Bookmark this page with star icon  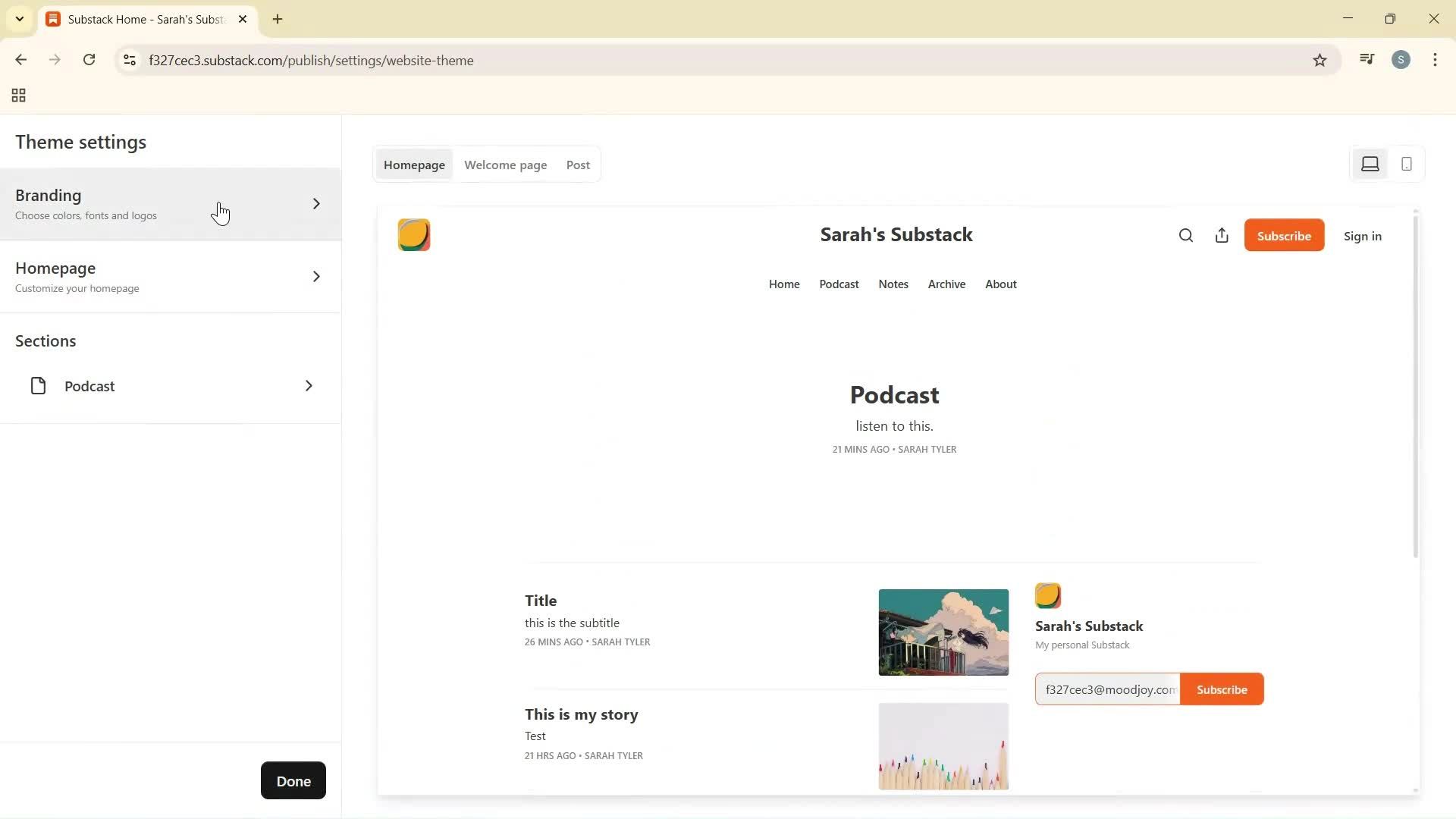(x=1319, y=61)
